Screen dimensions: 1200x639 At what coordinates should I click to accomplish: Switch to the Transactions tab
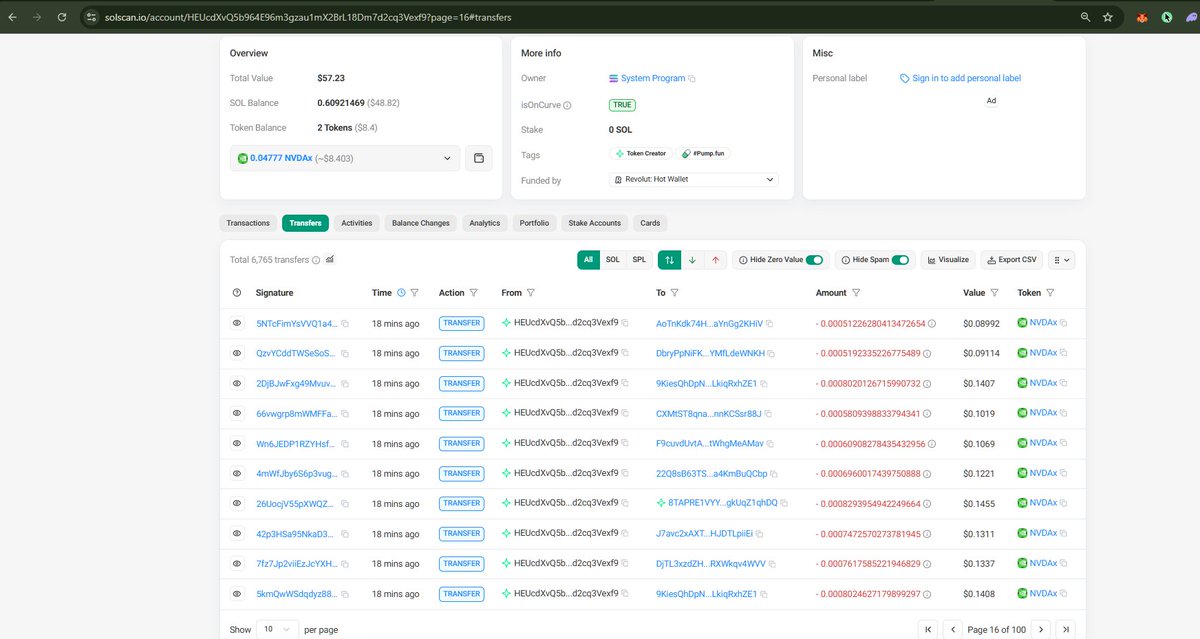tap(248, 223)
